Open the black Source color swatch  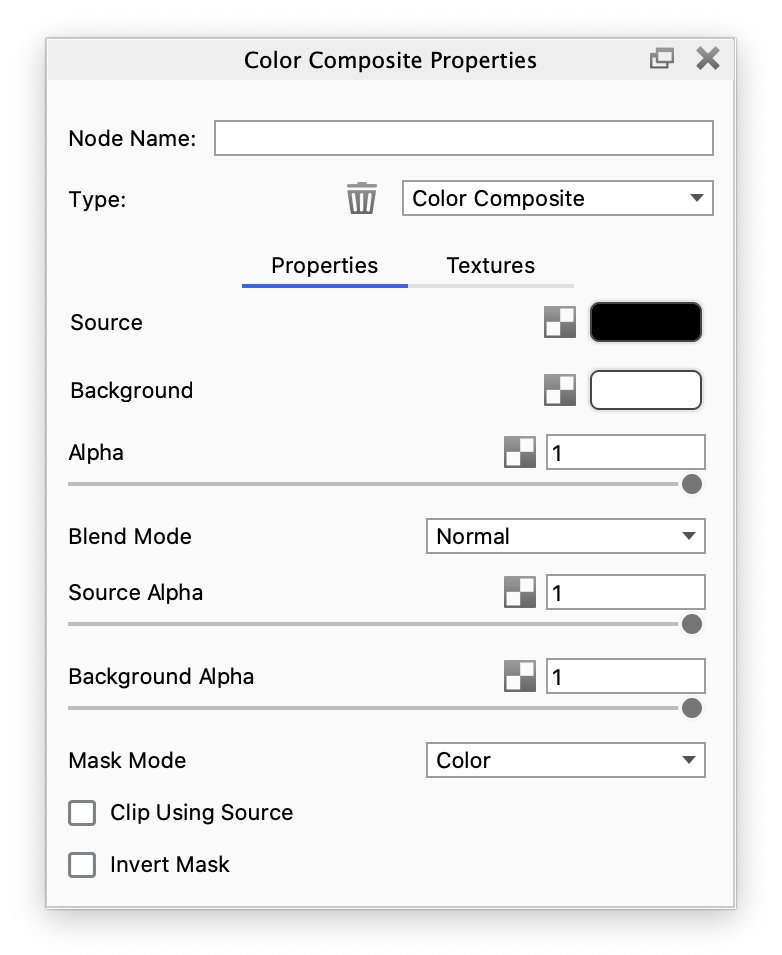[x=646, y=322]
